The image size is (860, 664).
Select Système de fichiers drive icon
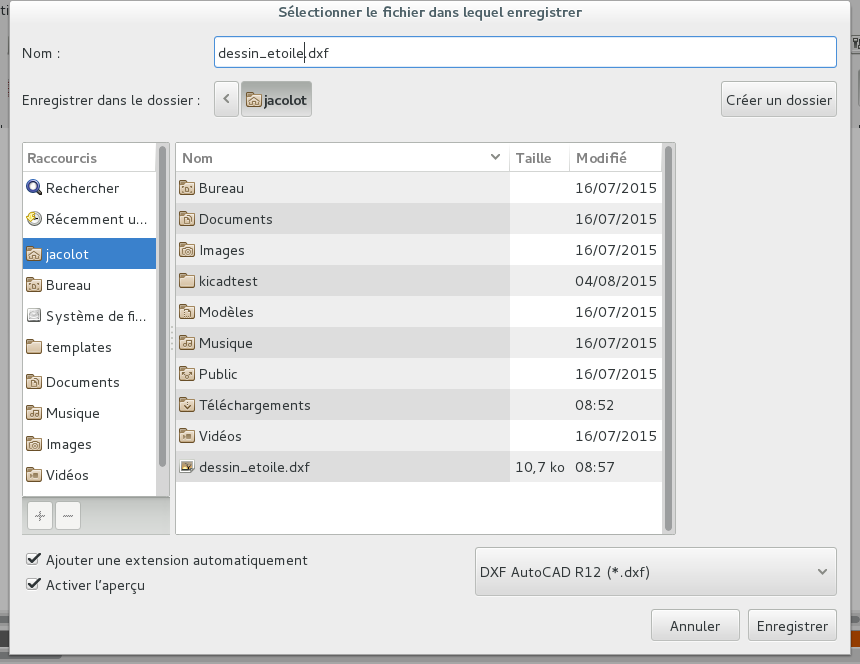coord(34,316)
